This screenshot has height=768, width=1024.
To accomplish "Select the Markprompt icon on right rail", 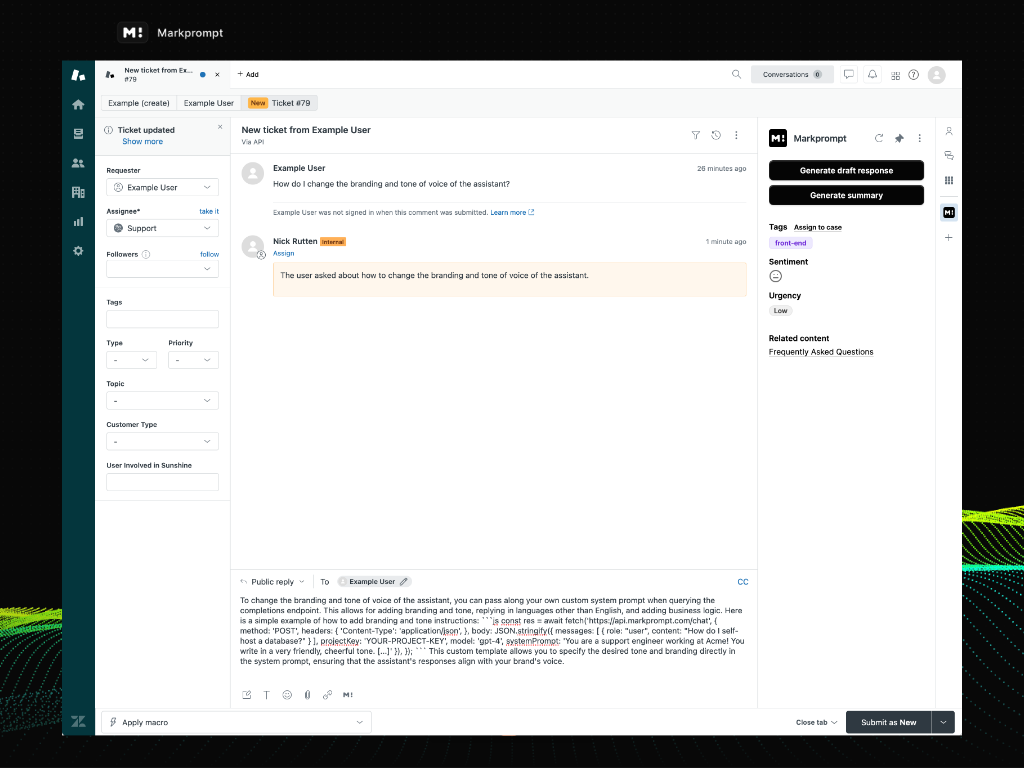I will (x=949, y=212).
